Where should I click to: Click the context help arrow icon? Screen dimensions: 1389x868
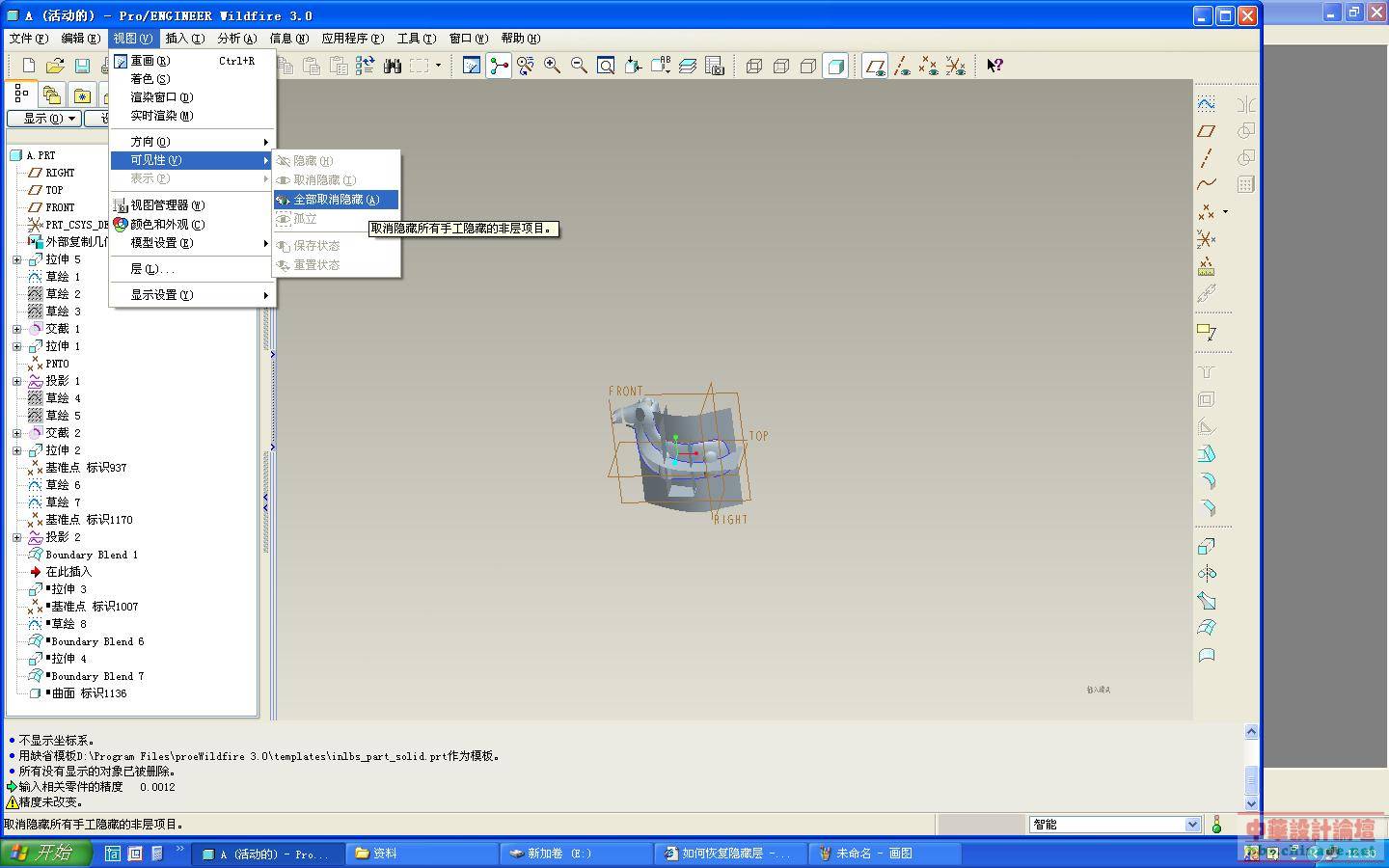994,66
